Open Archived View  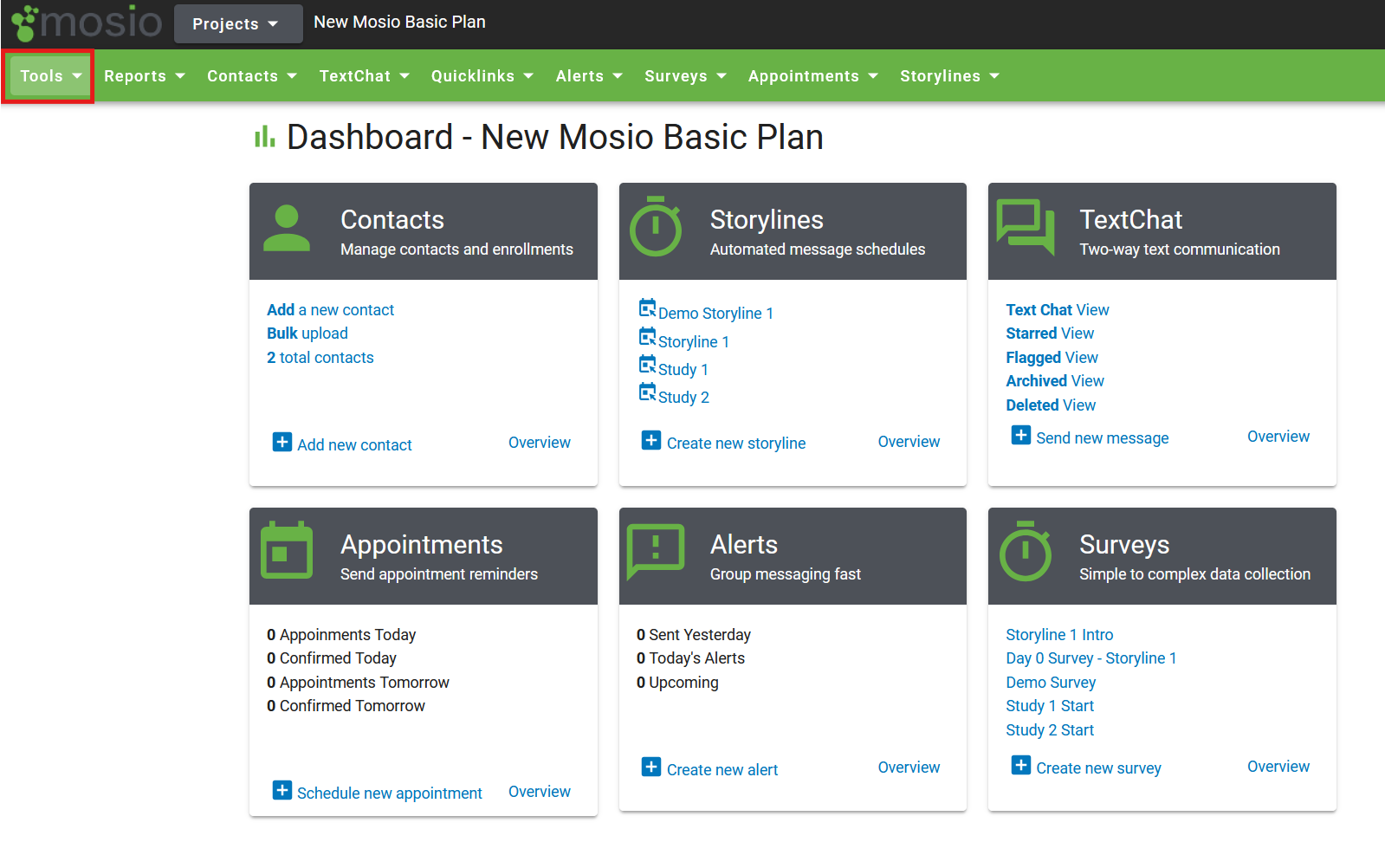pos(1055,381)
